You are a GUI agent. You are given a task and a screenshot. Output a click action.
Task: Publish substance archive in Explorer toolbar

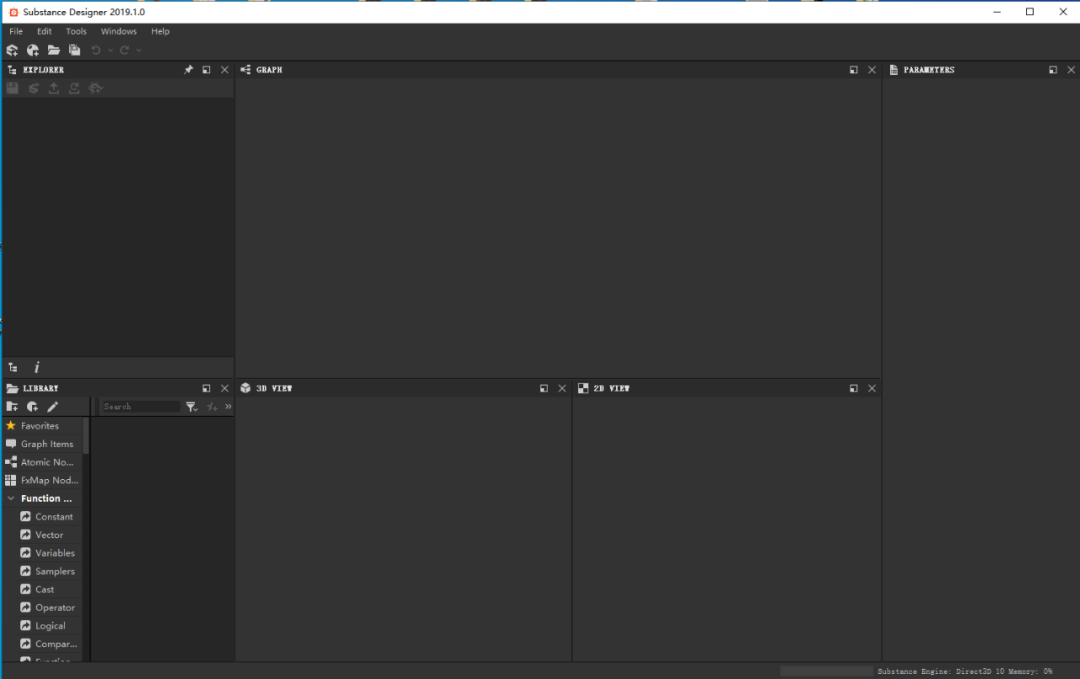click(33, 88)
